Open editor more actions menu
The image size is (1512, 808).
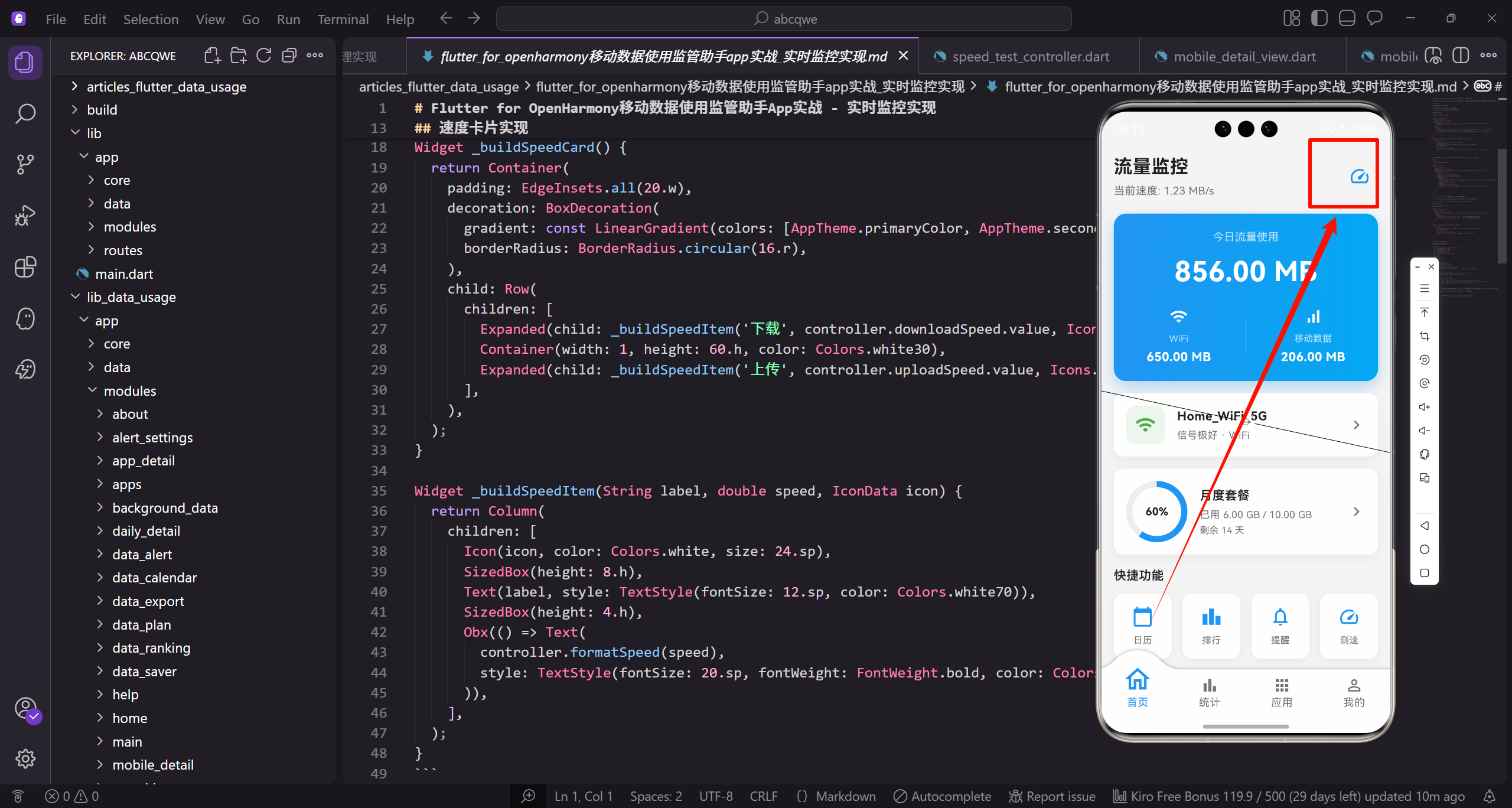coord(1488,56)
